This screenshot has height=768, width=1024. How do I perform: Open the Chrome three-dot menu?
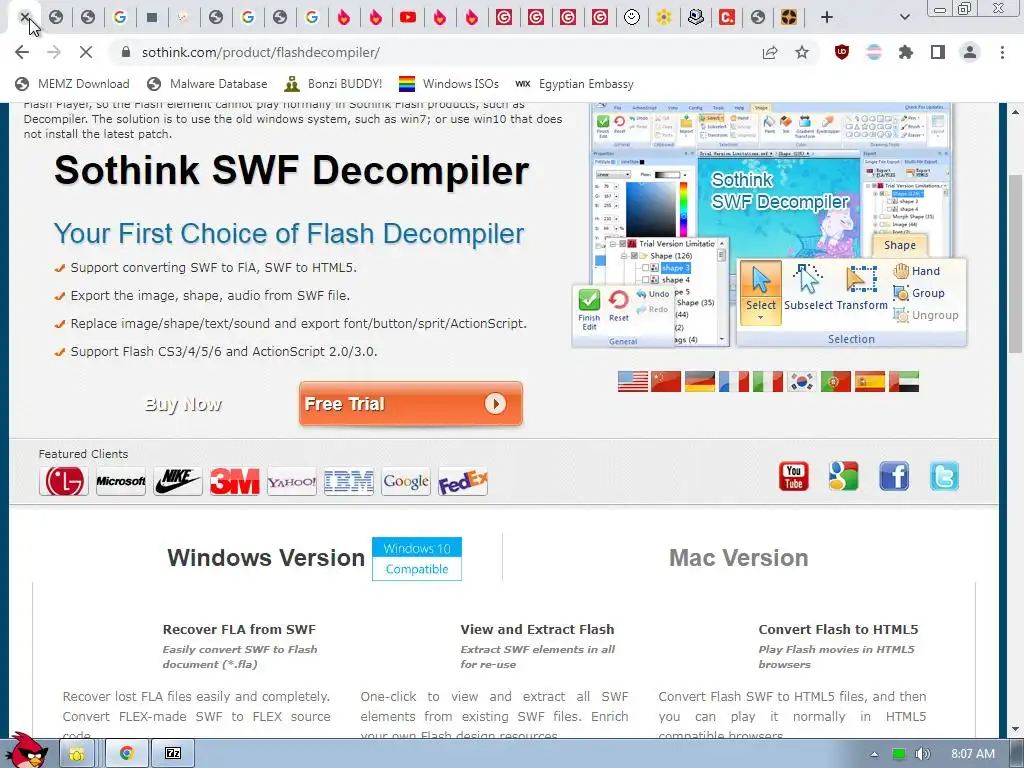1002,52
